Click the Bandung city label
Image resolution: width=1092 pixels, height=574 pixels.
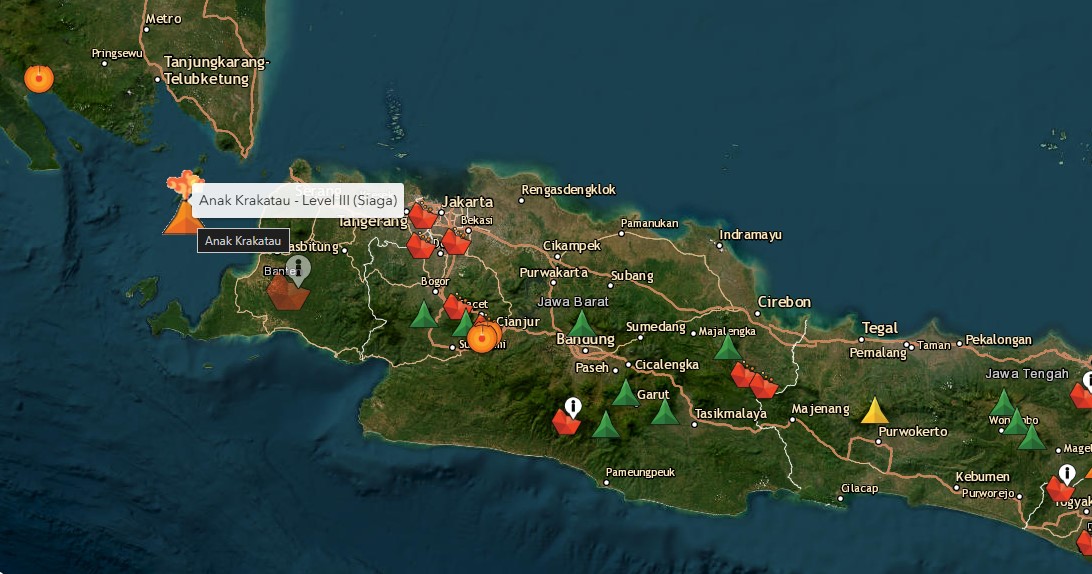(x=585, y=339)
